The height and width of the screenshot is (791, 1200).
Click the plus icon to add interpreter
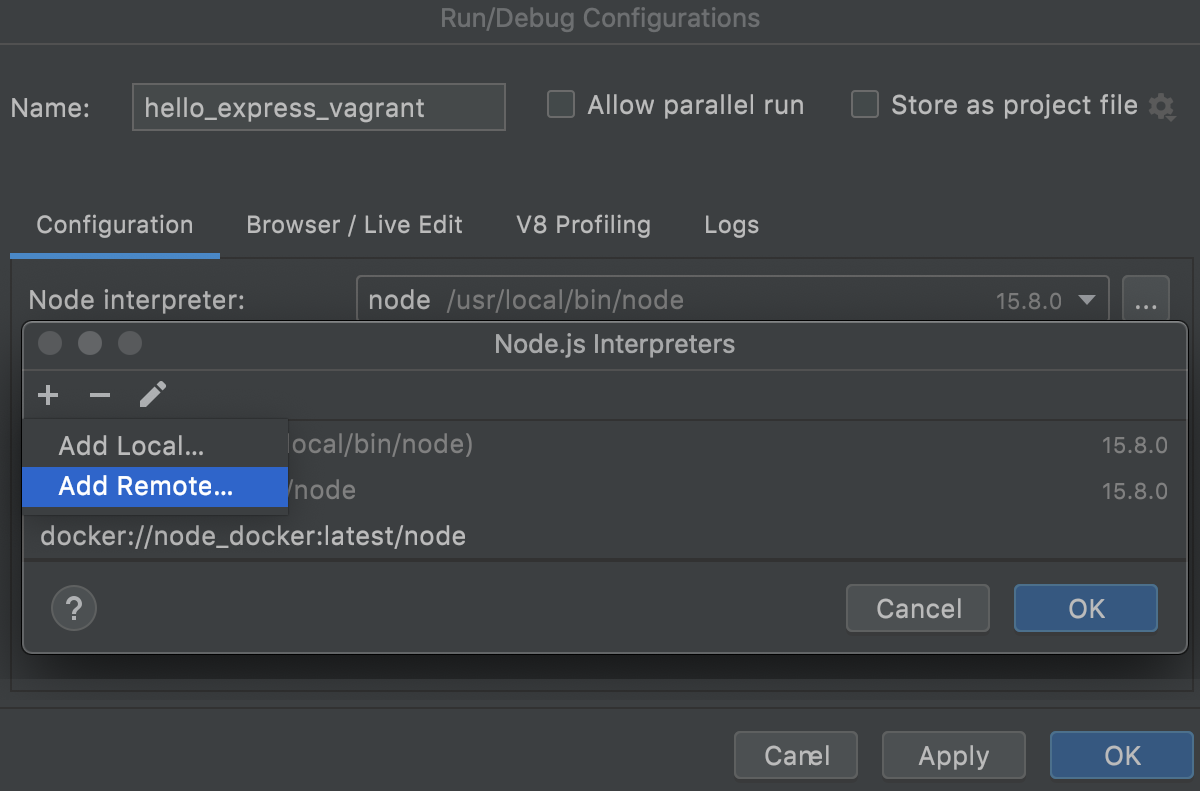click(47, 395)
